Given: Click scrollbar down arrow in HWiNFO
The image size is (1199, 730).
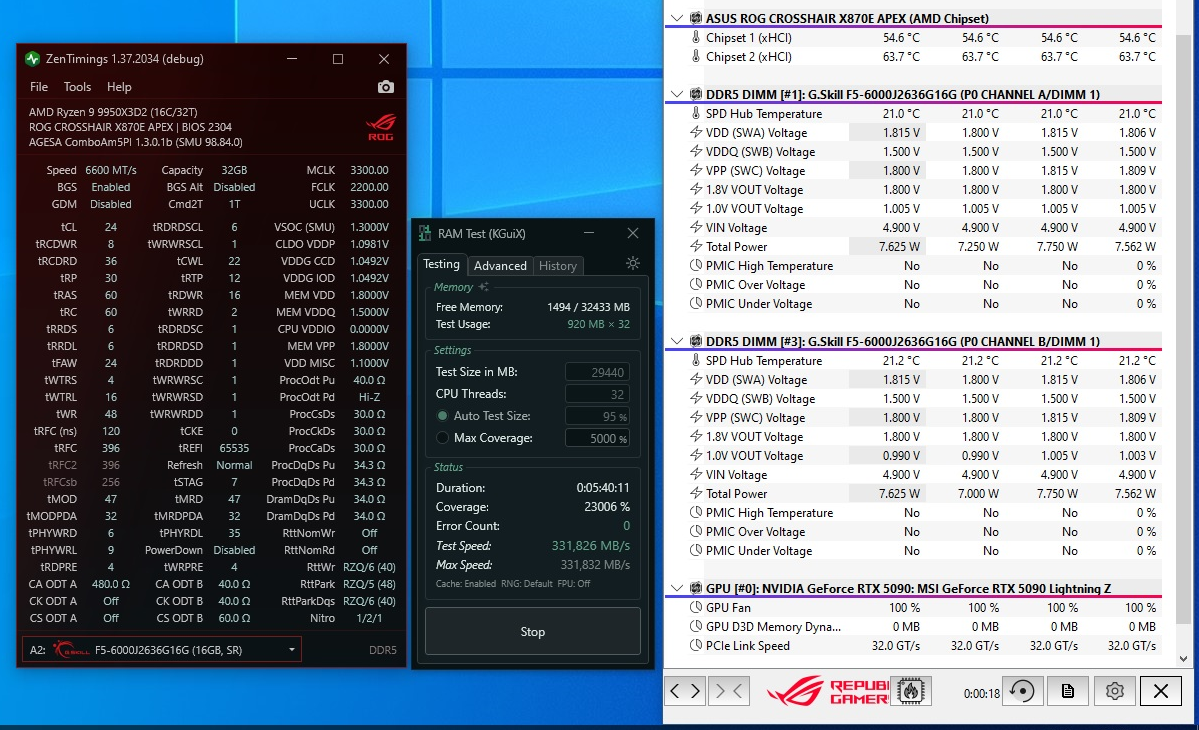Looking at the screenshot, I should tap(1184, 658).
